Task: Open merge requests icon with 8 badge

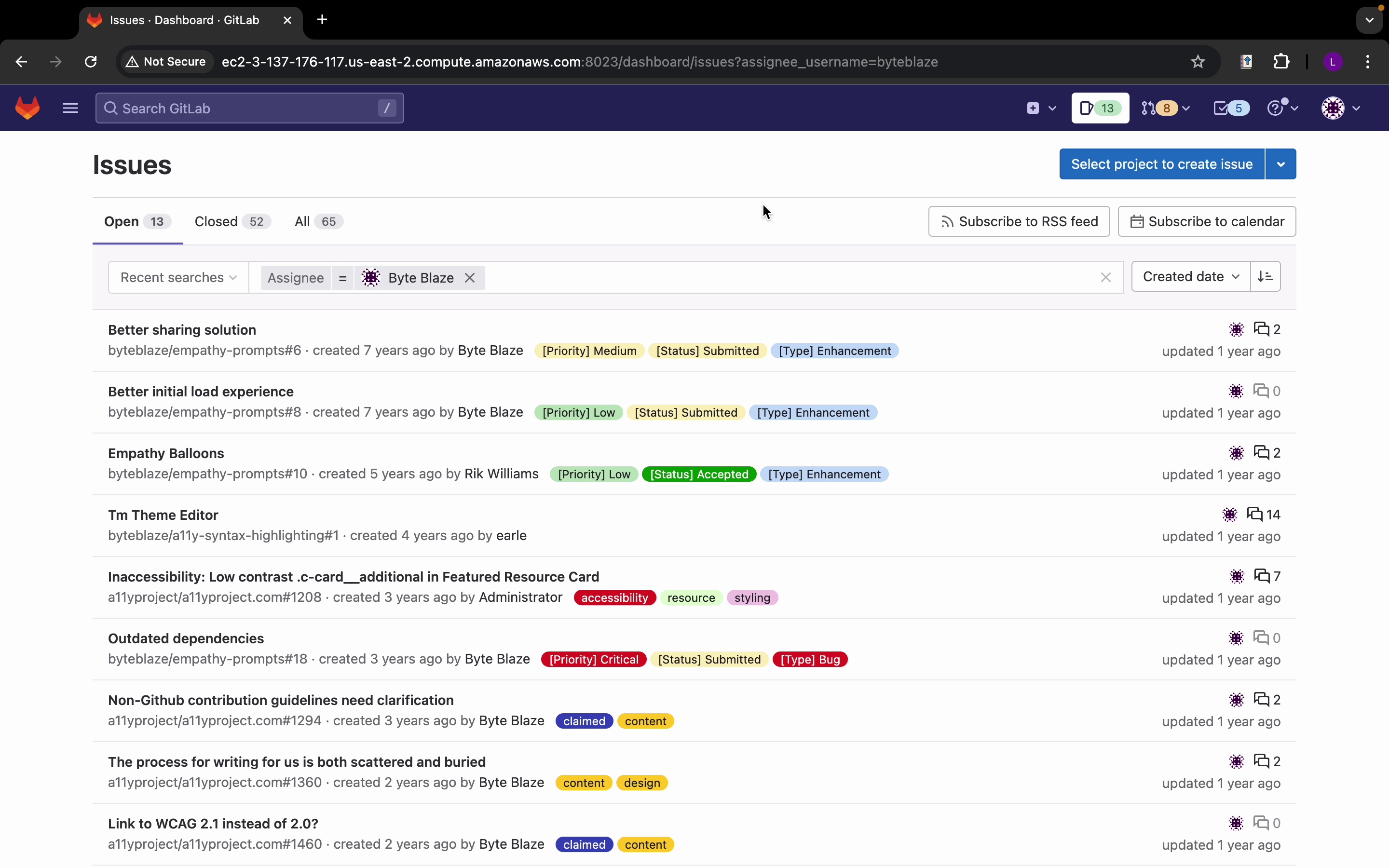Action: pyautogui.click(x=1165, y=108)
